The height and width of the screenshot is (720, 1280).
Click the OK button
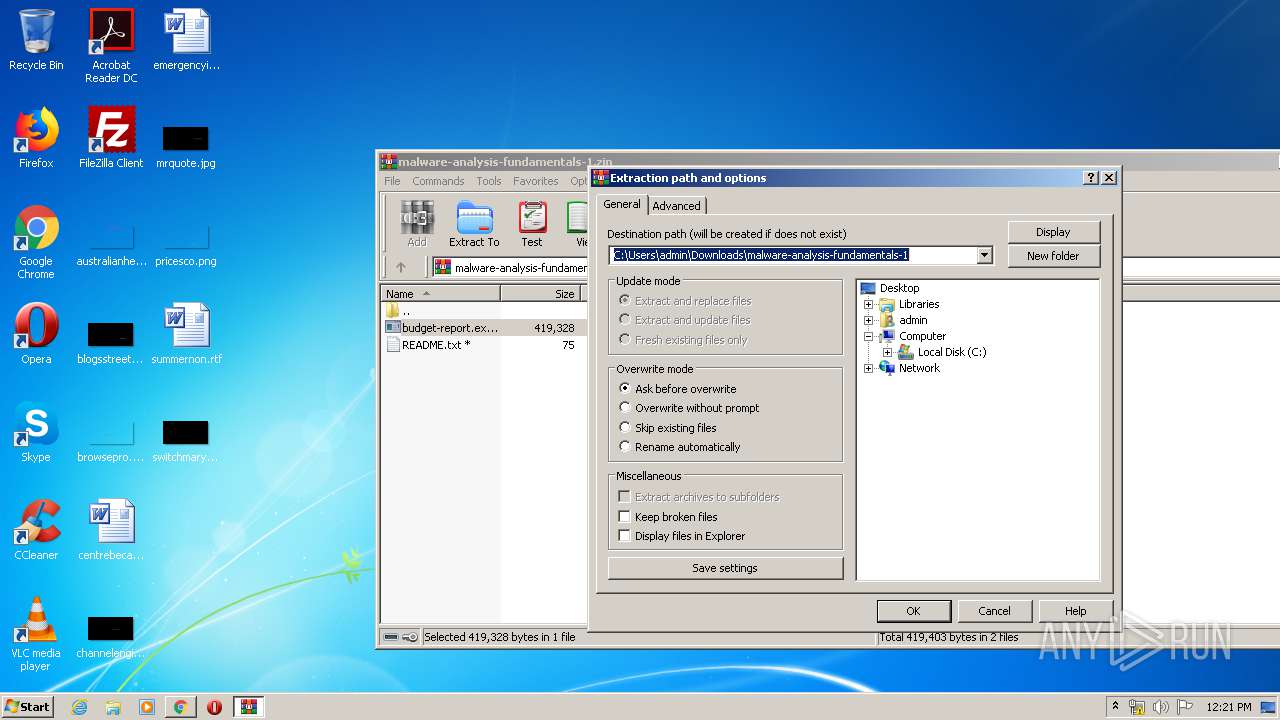[913, 611]
